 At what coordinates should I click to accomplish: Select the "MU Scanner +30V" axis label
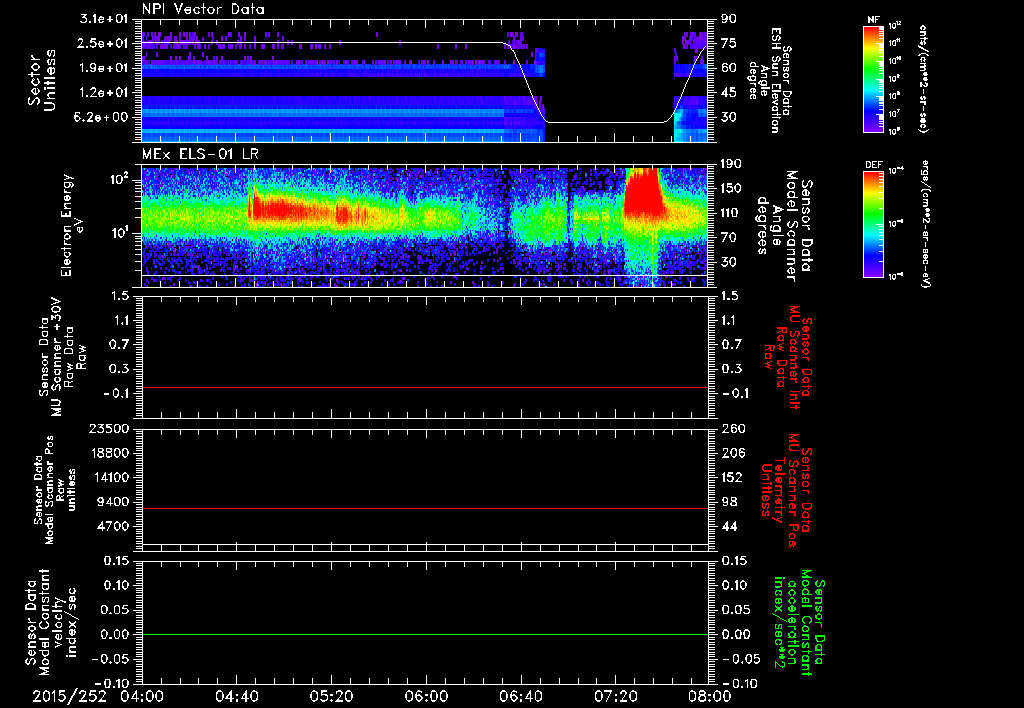[x=56, y=357]
